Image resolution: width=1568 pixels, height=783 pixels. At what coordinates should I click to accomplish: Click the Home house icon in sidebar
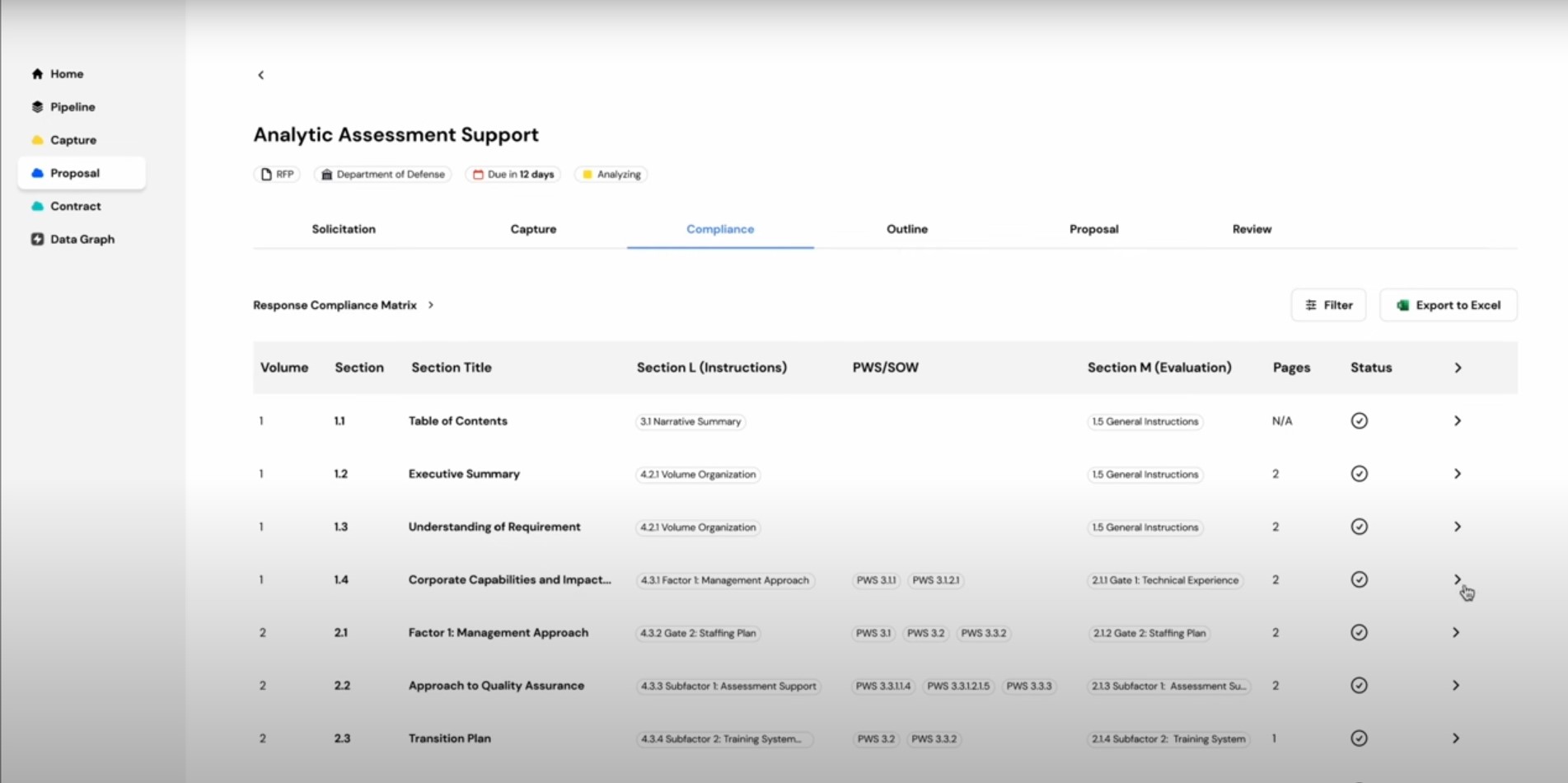(x=37, y=74)
